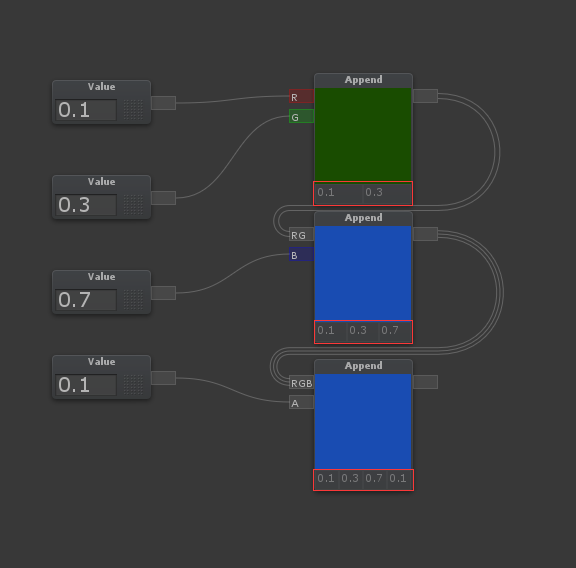Screen dimensions: 576x568
Task: Click output connector of the bottom Append node
Action: tap(425, 382)
